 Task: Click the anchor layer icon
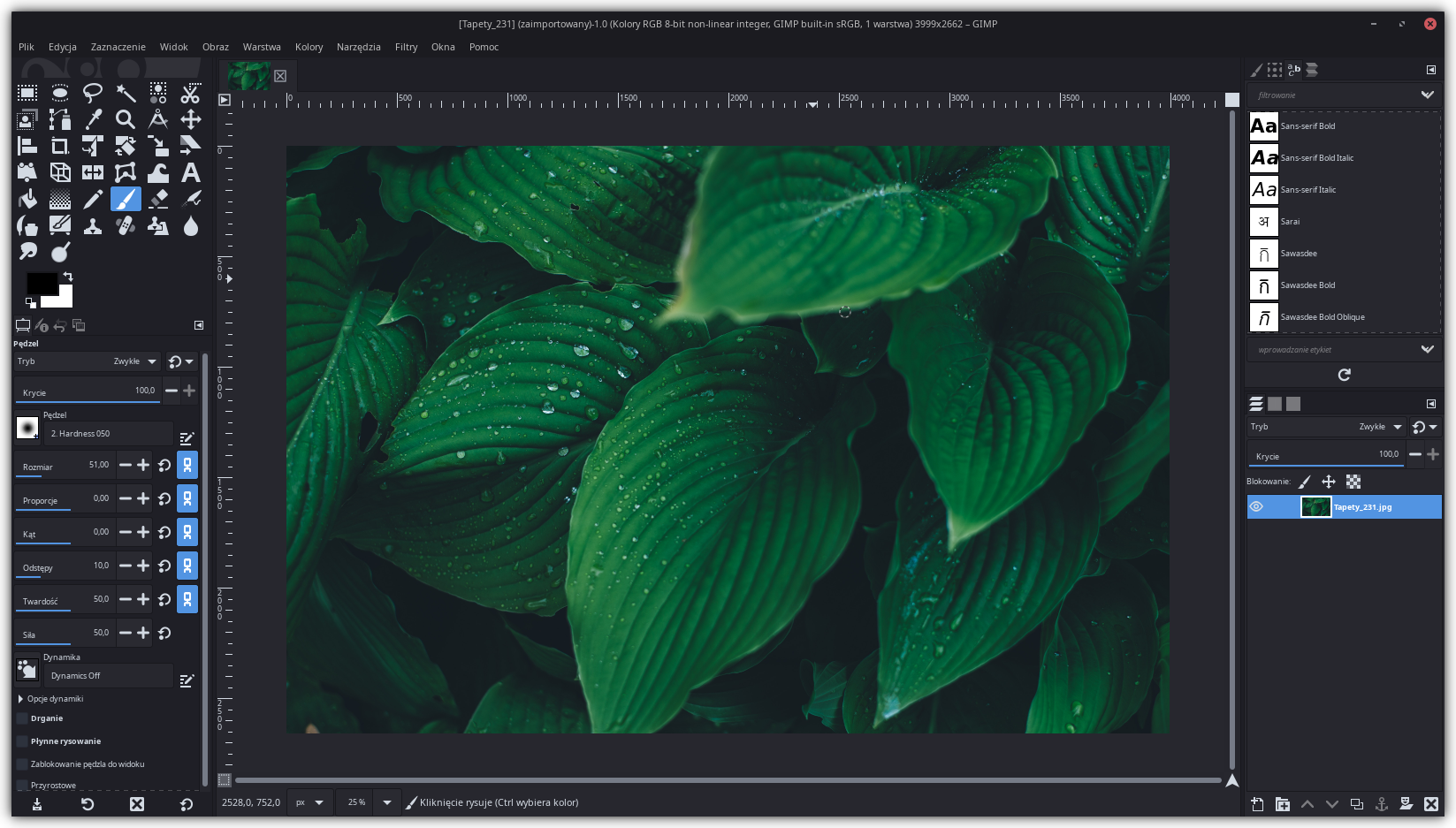pos(1381,804)
